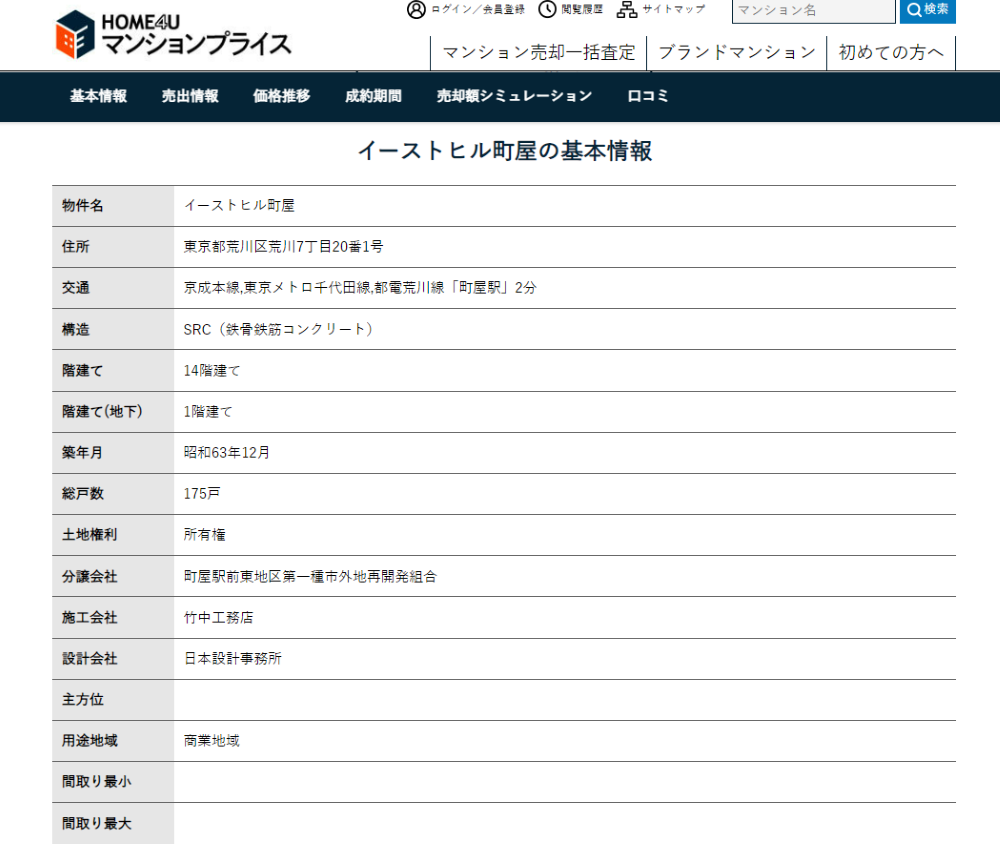The image size is (1000, 844).
Task: Click the 設計会社 row label
Action: 89,658
